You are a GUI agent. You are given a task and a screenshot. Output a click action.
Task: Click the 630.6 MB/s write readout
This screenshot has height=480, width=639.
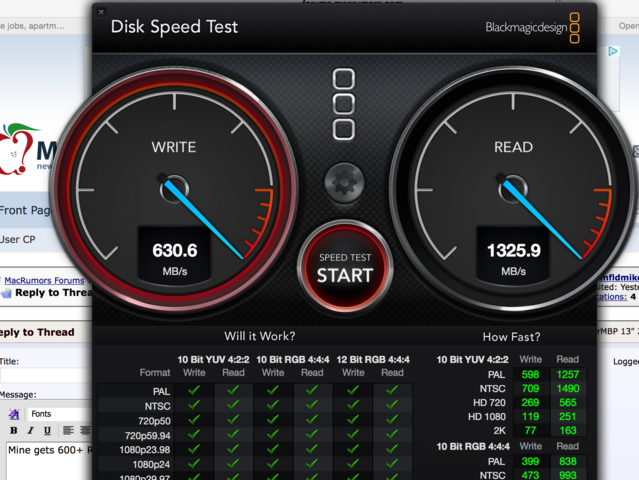tap(175, 255)
